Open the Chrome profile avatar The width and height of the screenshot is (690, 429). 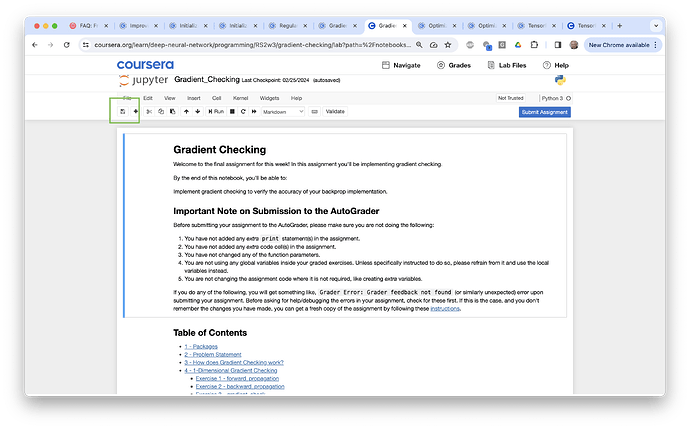click(x=573, y=45)
